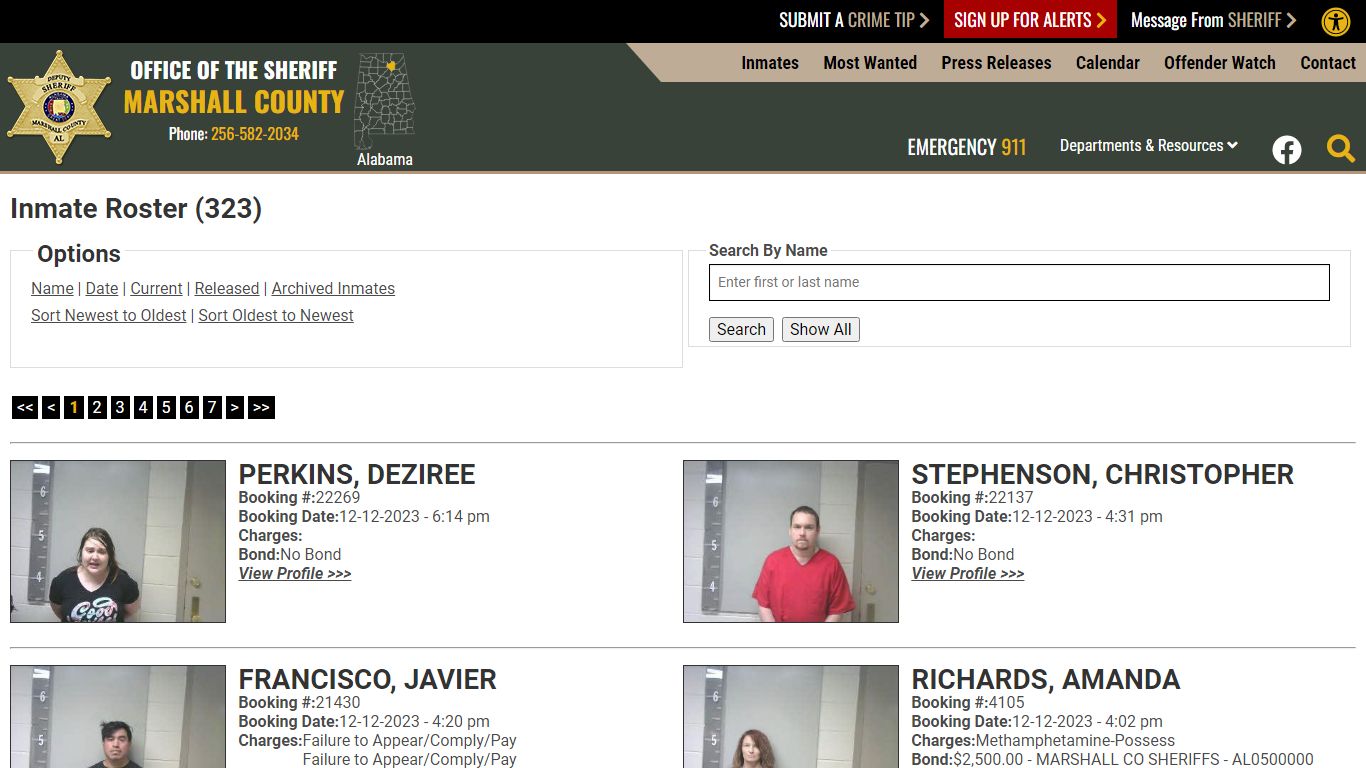Open Christopher Stephenson mugshot photo
1366x768 pixels.
(791, 541)
